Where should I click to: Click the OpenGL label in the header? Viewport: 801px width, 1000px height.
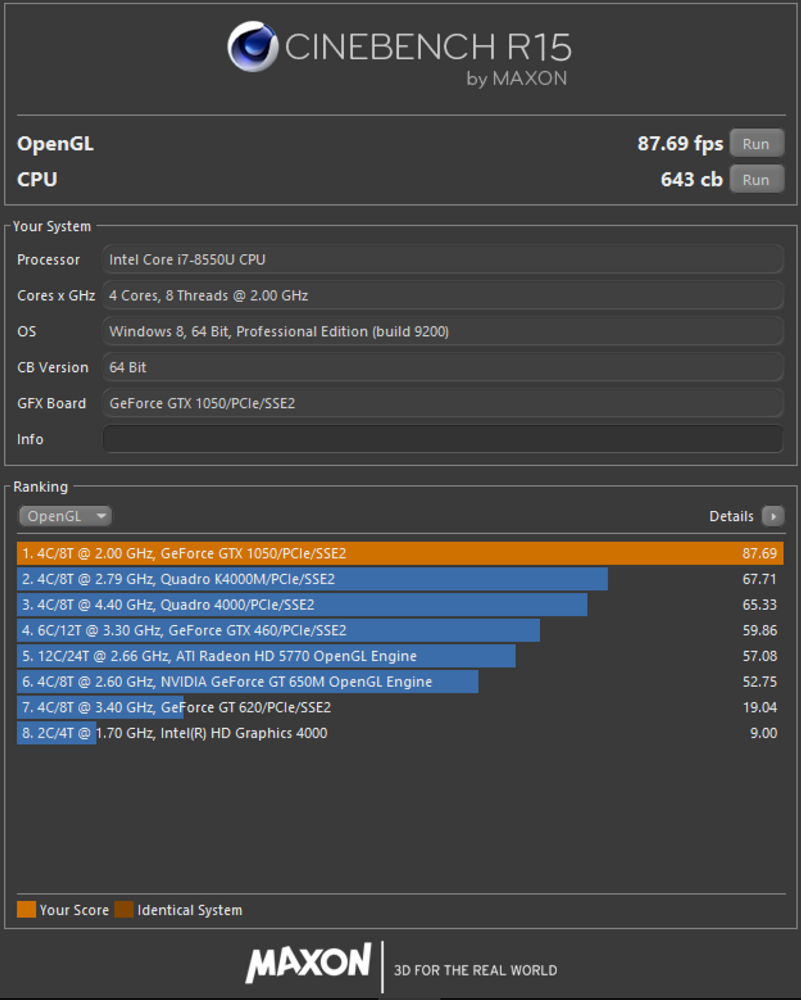pyautogui.click(x=55, y=143)
